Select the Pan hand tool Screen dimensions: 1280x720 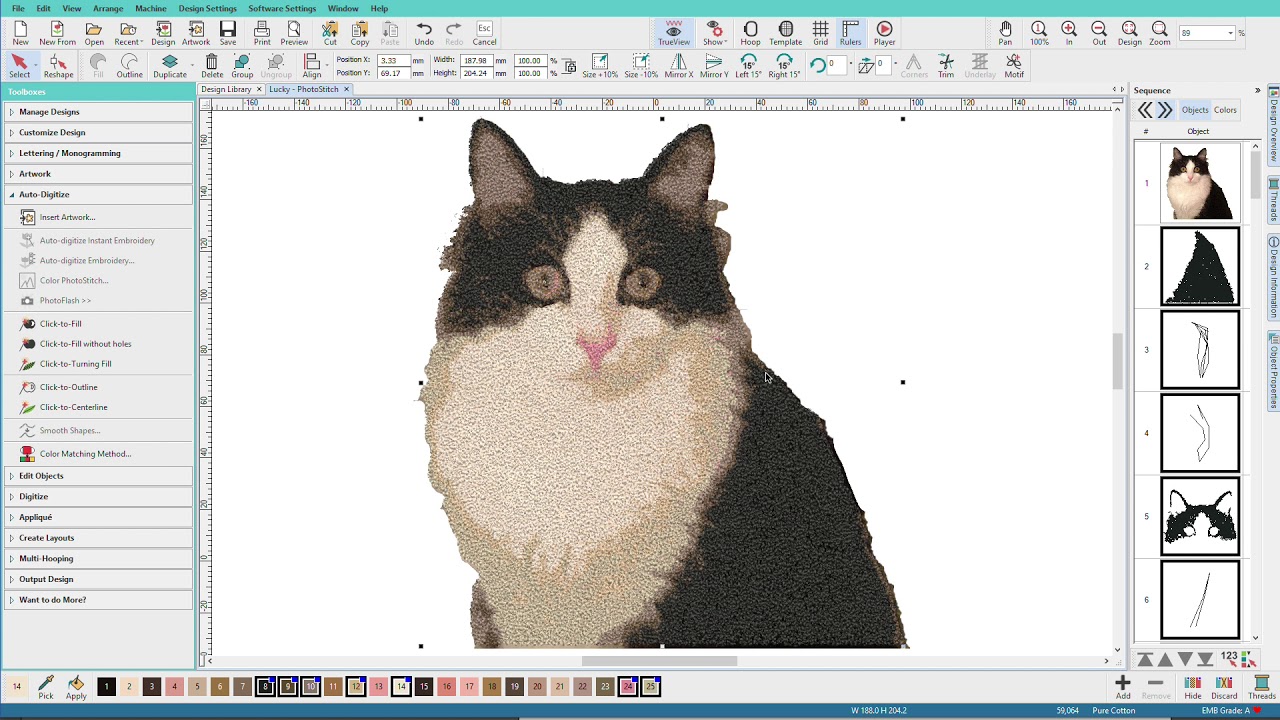coord(1005,34)
